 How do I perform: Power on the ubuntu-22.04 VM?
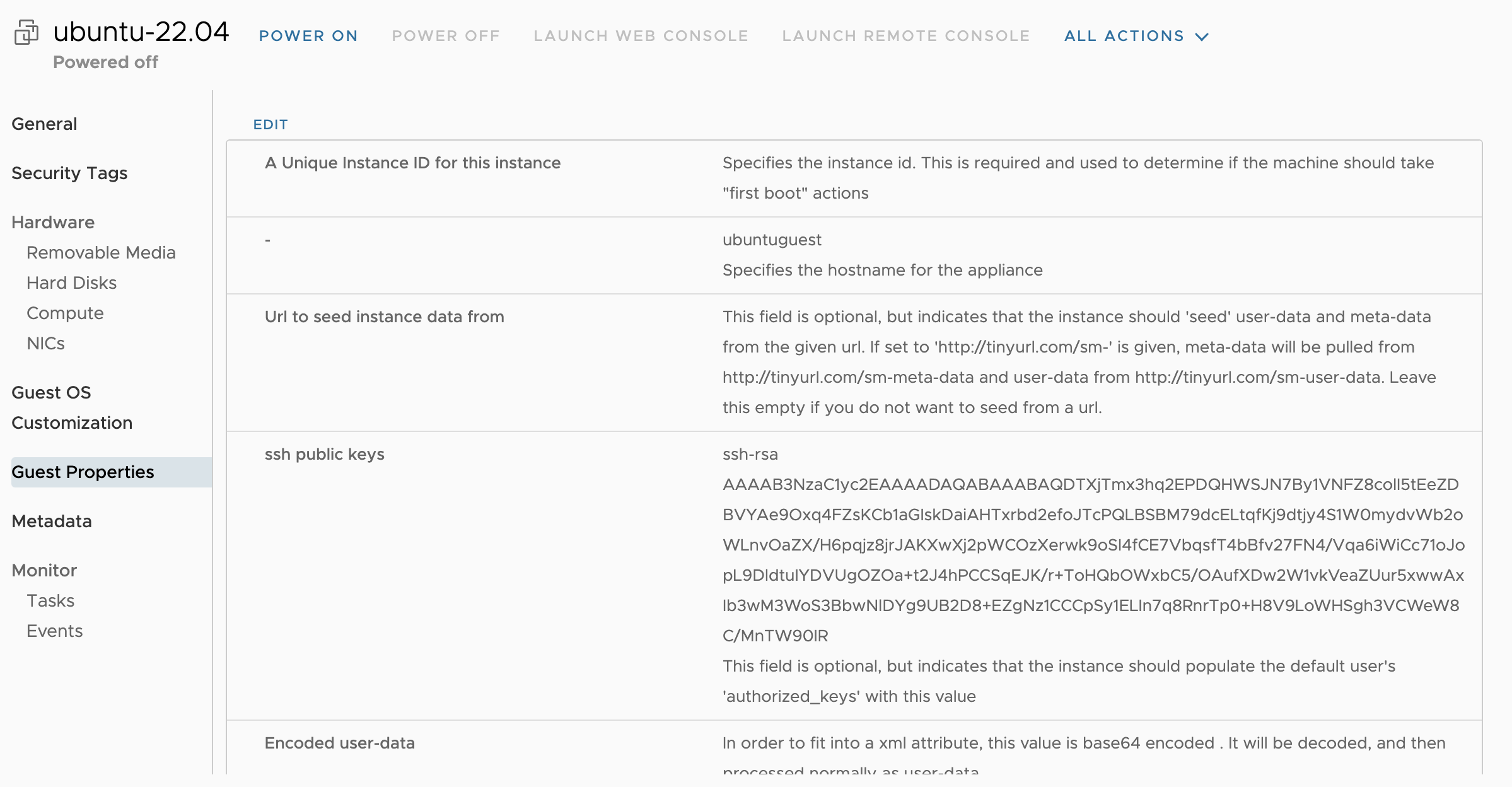pyautogui.click(x=308, y=36)
